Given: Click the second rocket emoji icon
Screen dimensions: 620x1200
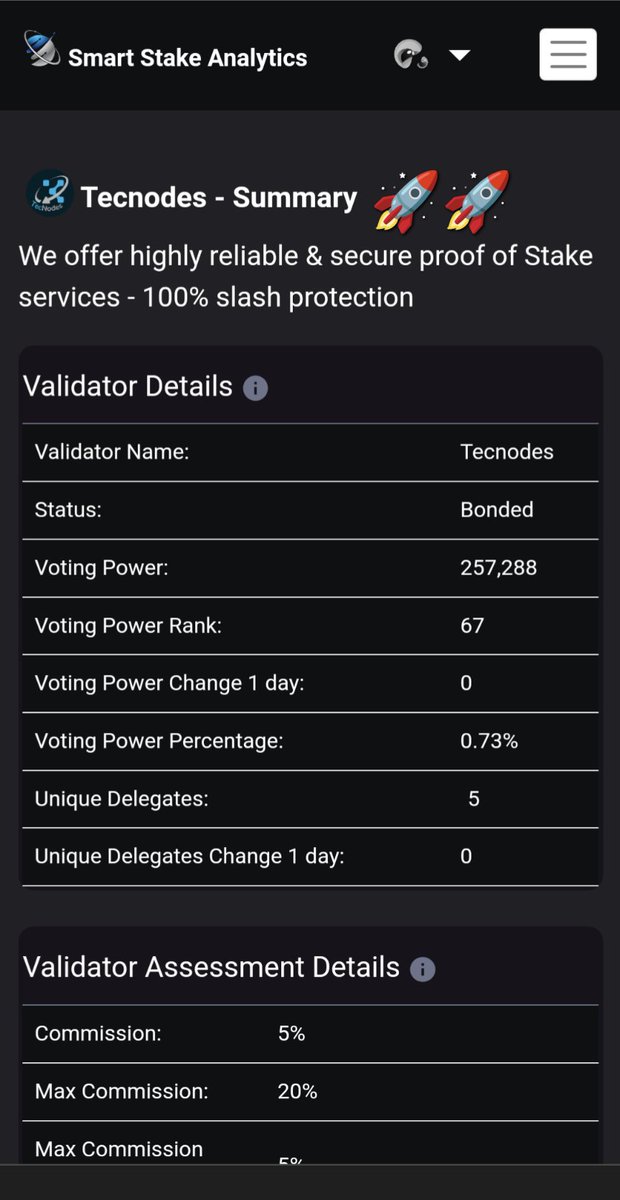Looking at the screenshot, I should tap(478, 201).
